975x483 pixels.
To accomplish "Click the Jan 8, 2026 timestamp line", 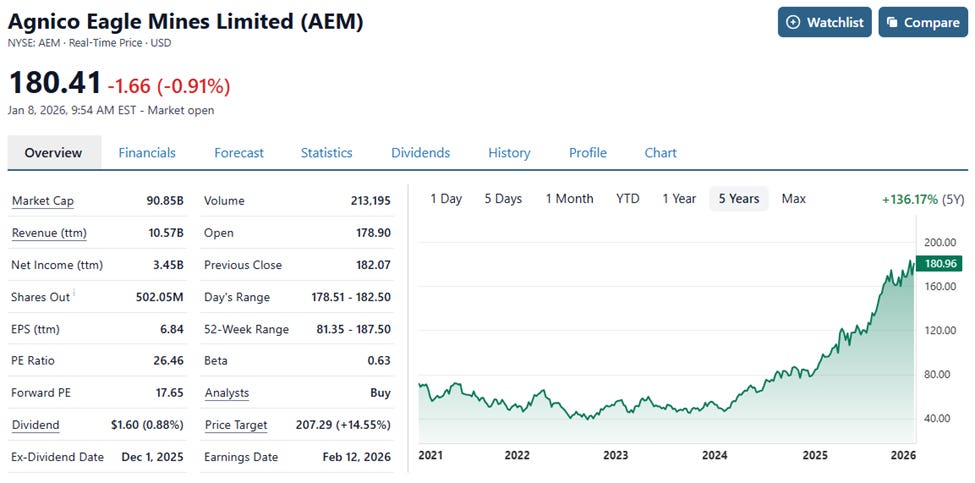I will [111, 111].
